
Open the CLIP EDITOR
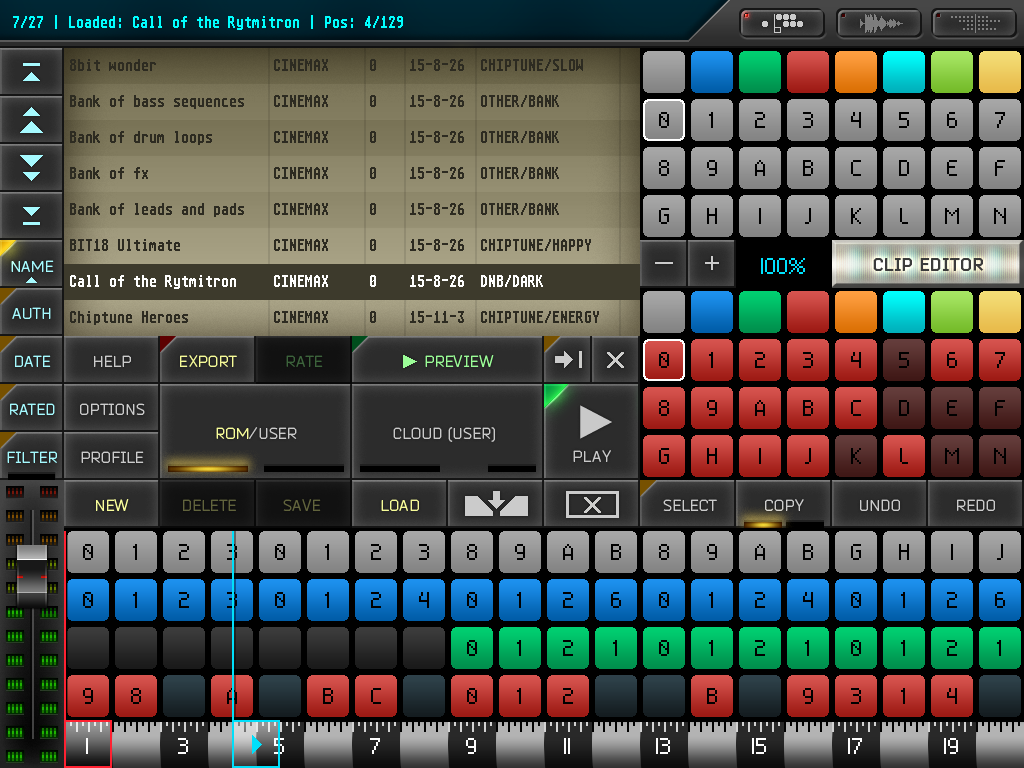(x=927, y=264)
